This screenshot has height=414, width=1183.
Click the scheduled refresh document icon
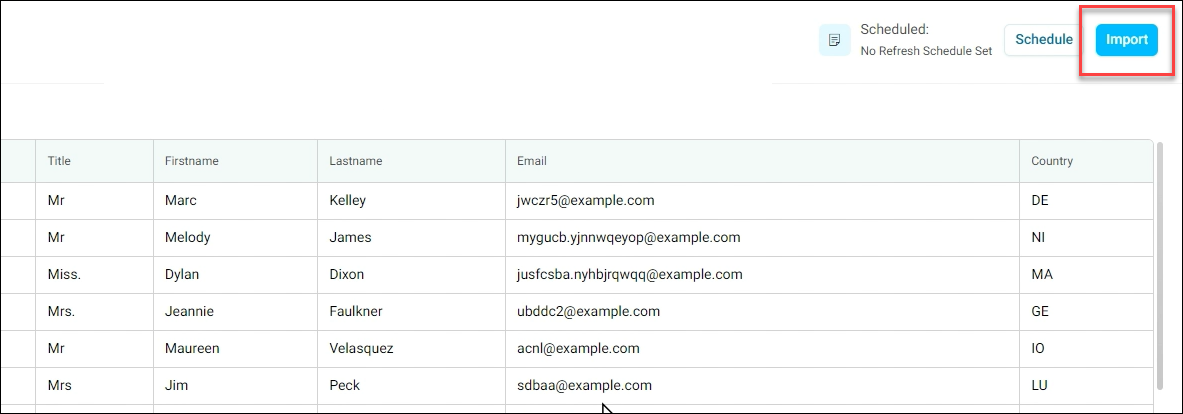(x=834, y=40)
